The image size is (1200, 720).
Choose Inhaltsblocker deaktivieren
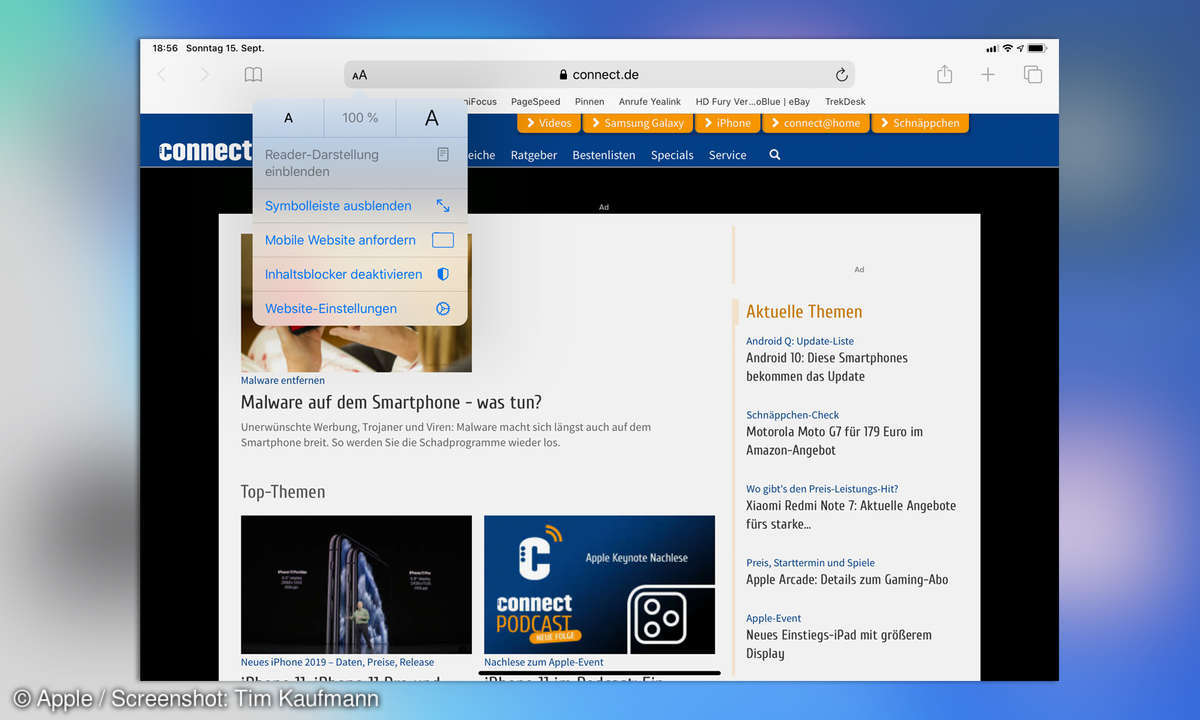tap(360, 274)
